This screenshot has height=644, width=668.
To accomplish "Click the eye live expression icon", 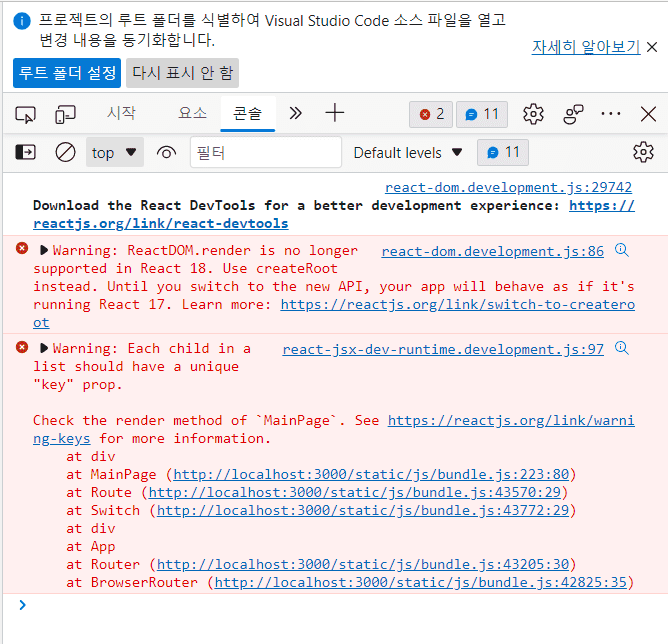I will [x=167, y=152].
